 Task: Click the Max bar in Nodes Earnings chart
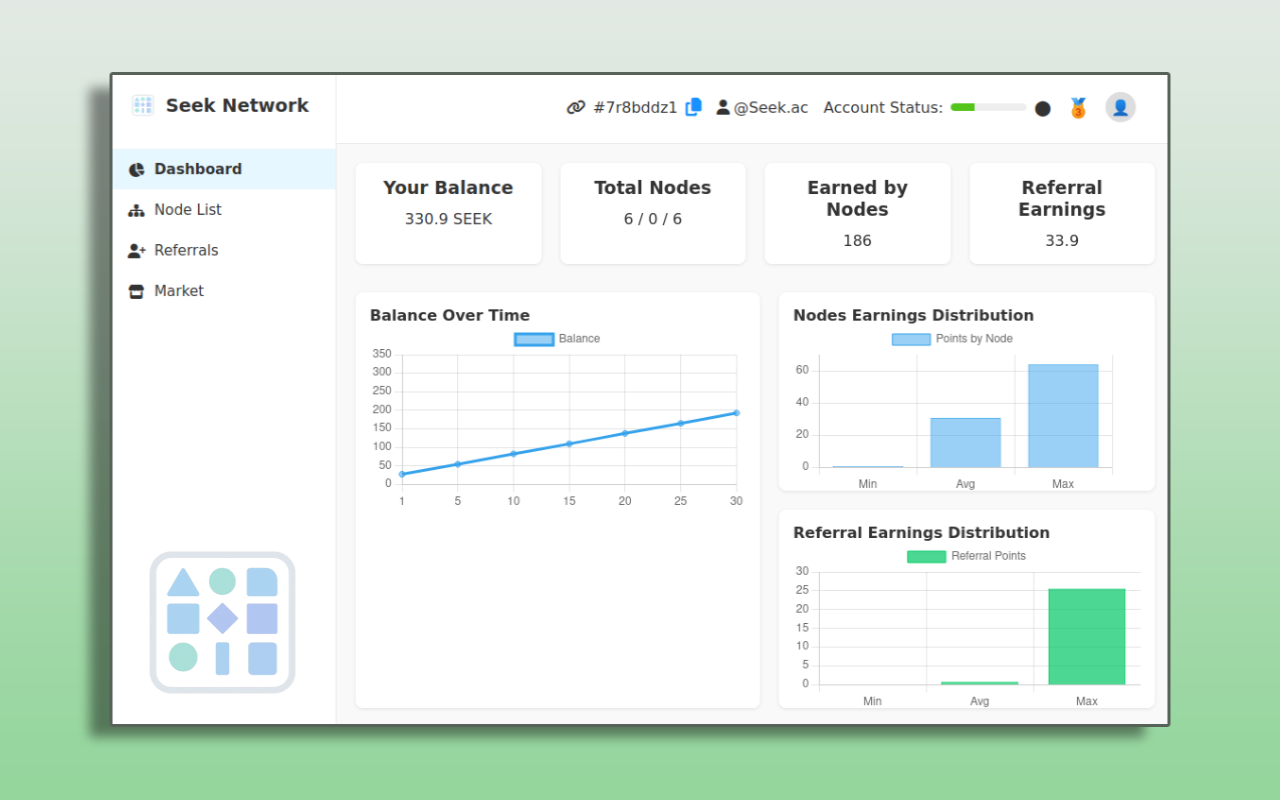[x=1063, y=415]
